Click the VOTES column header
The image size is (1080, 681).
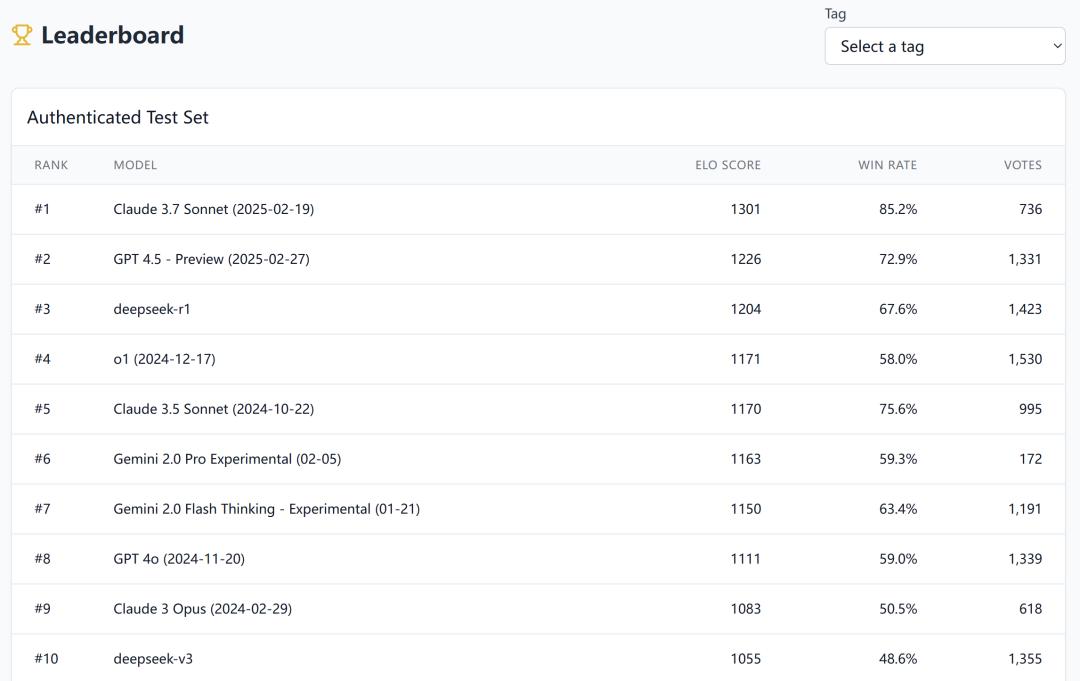(1022, 165)
